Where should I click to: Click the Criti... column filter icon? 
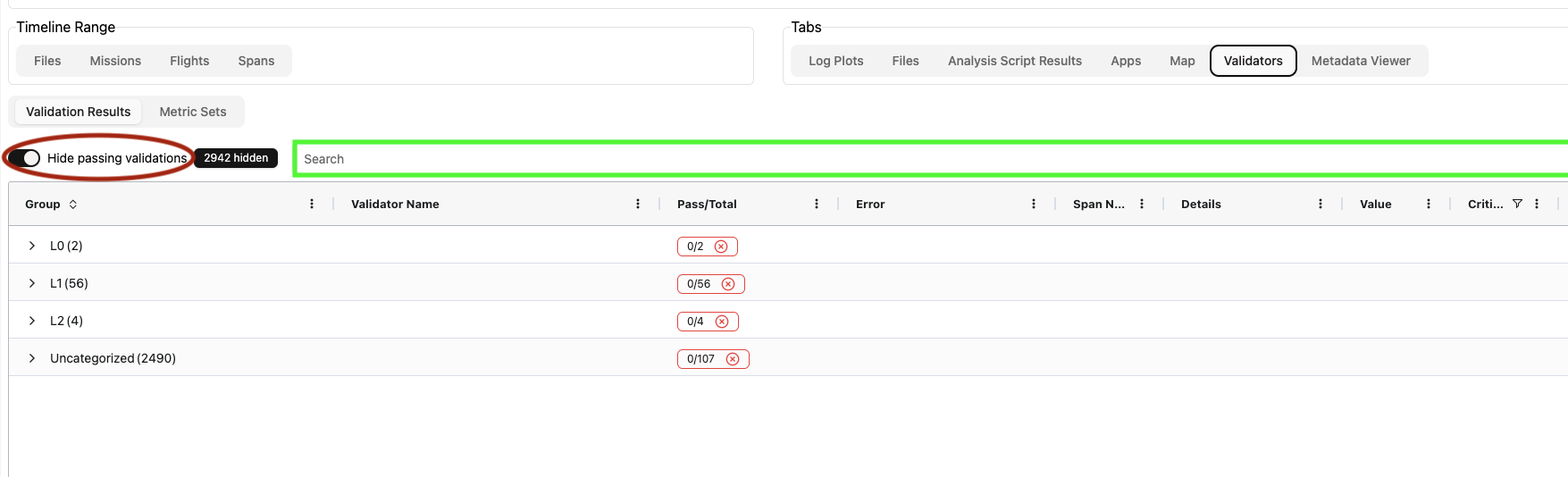1517,204
